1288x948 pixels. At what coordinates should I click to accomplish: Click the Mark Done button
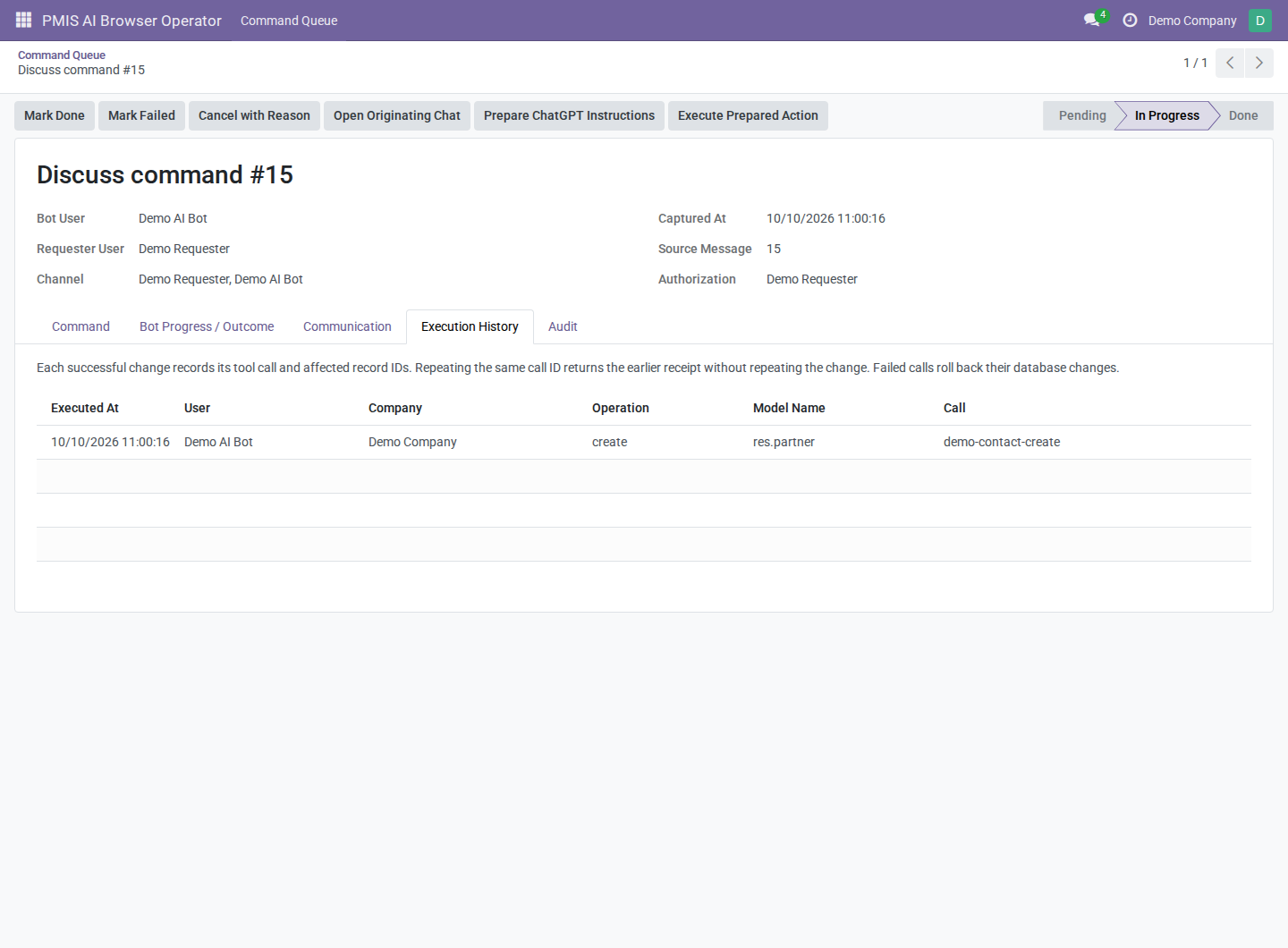pyautogui.click(x=55, y=115)
